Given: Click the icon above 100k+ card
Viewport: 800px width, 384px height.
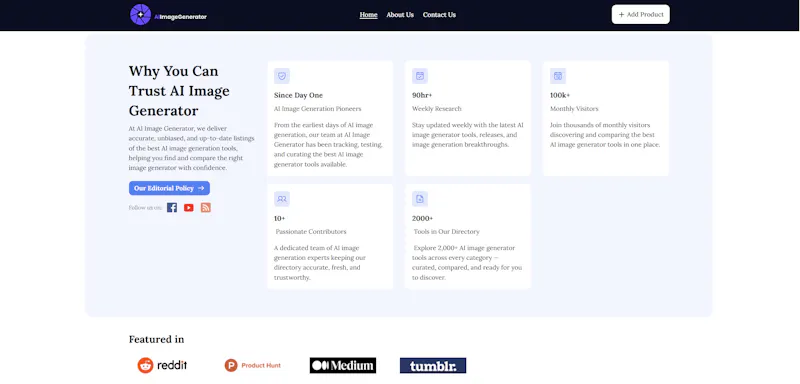Looking at the screenshot, I should [x=558, y=76].
